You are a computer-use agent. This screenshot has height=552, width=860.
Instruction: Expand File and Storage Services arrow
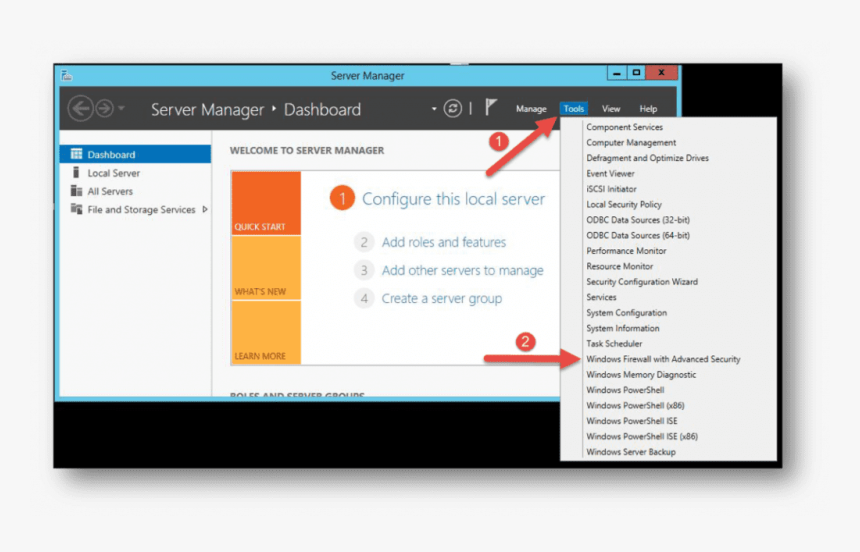point(205,209)
